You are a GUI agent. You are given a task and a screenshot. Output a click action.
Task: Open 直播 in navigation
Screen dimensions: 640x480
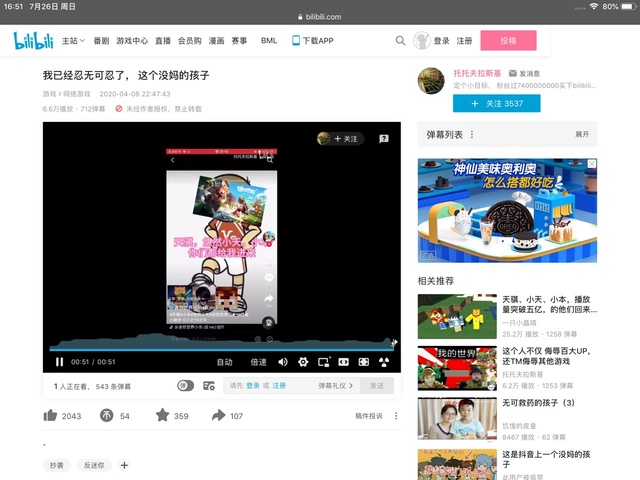163,40
